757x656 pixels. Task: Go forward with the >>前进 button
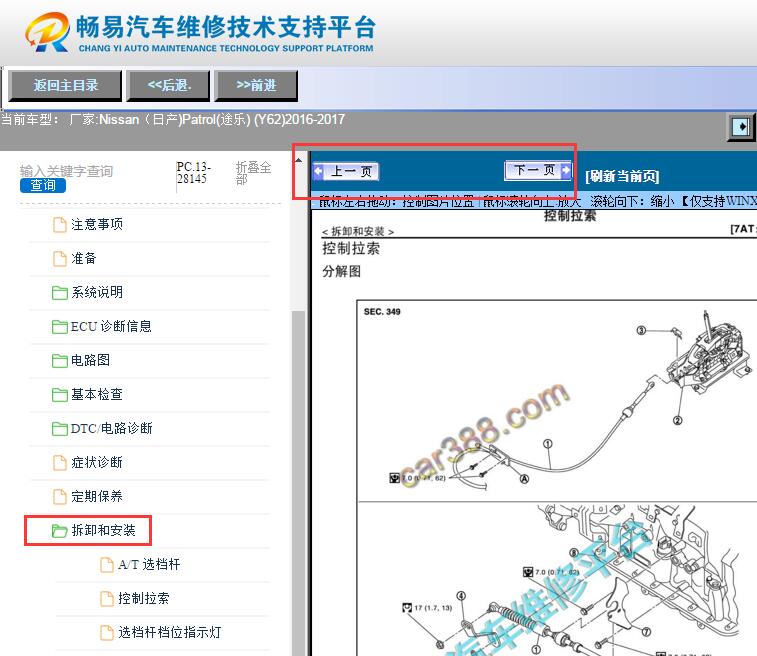click(256, 86)
